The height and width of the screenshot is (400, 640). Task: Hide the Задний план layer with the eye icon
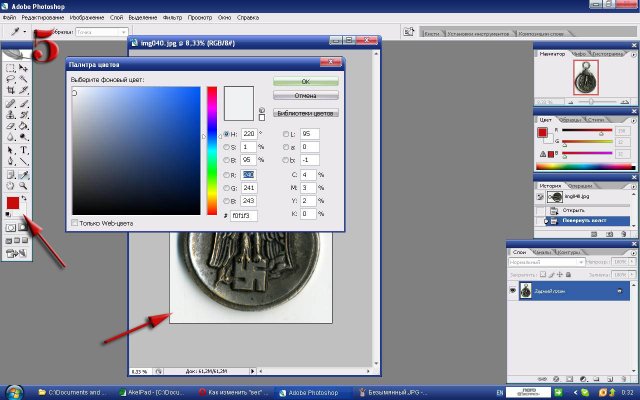[513, 291]
